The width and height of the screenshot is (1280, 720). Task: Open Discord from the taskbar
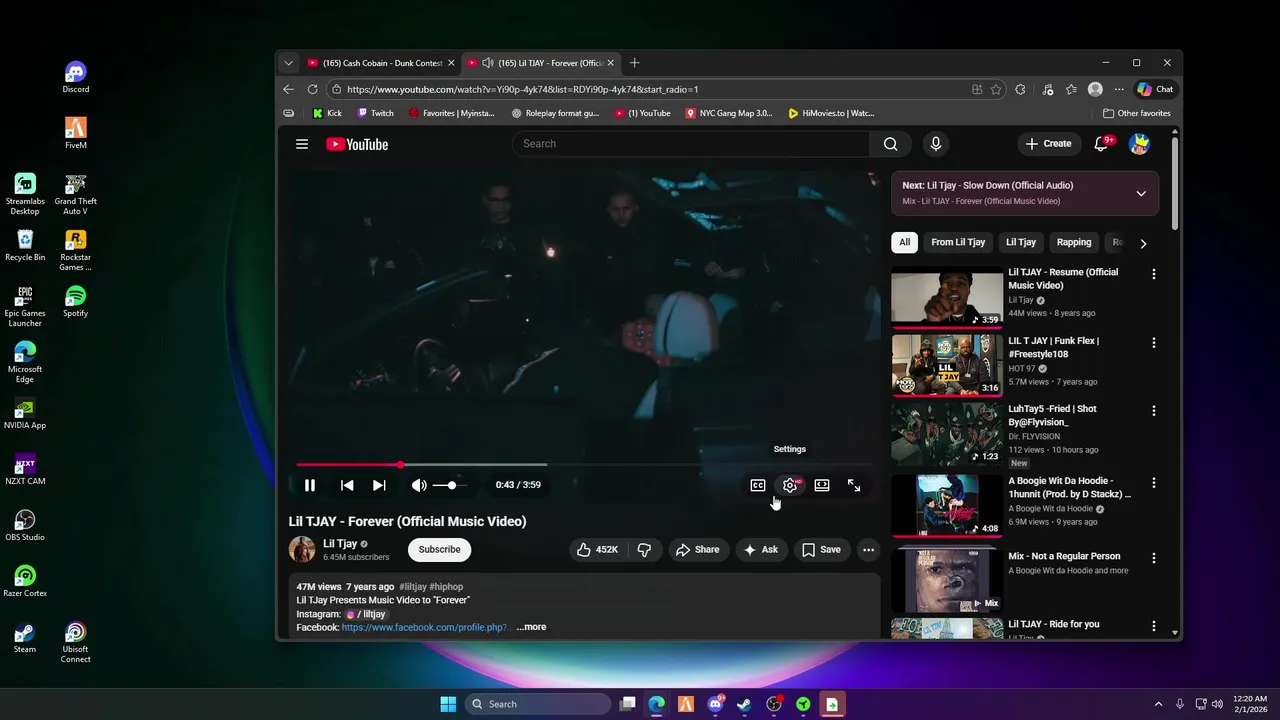715,704
